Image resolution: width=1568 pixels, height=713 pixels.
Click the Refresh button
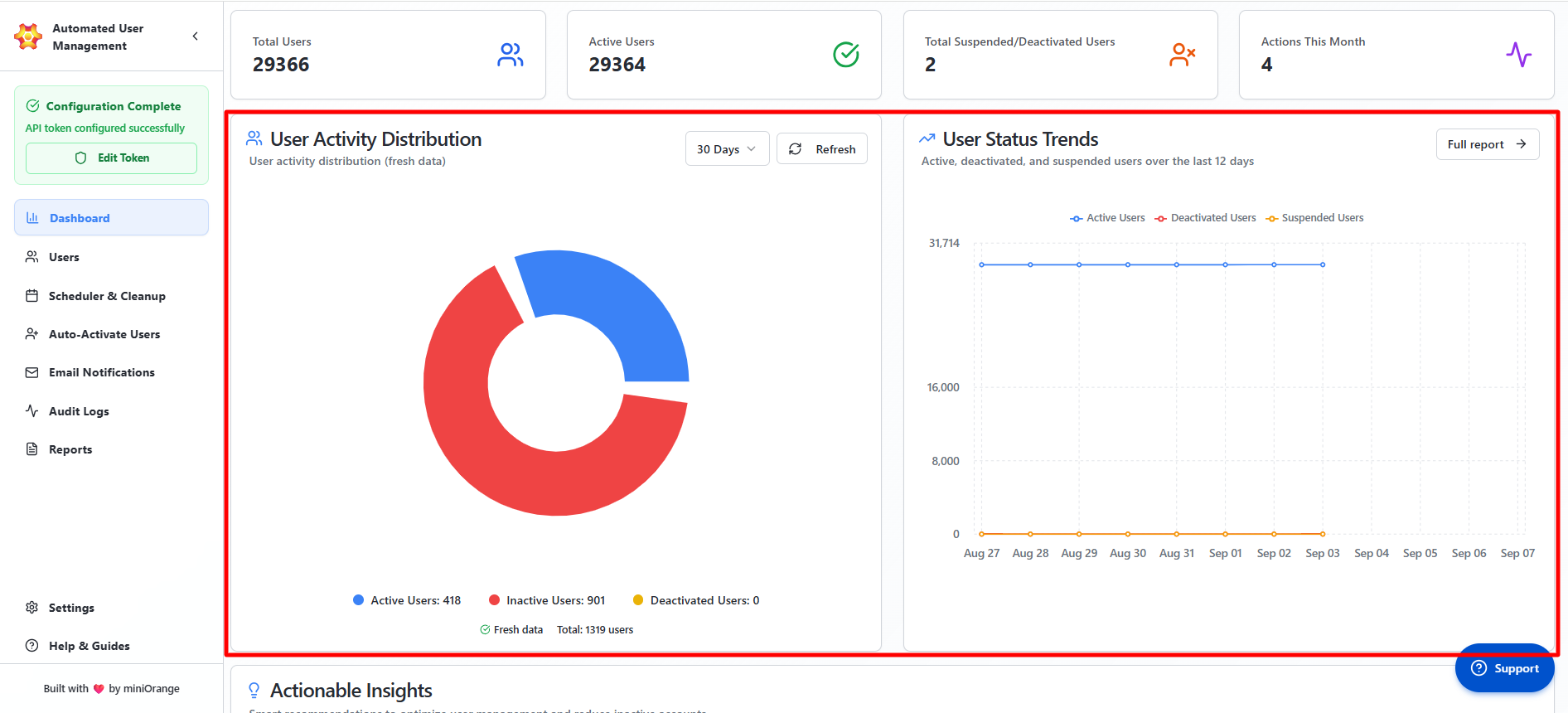(x=822, y=149)
